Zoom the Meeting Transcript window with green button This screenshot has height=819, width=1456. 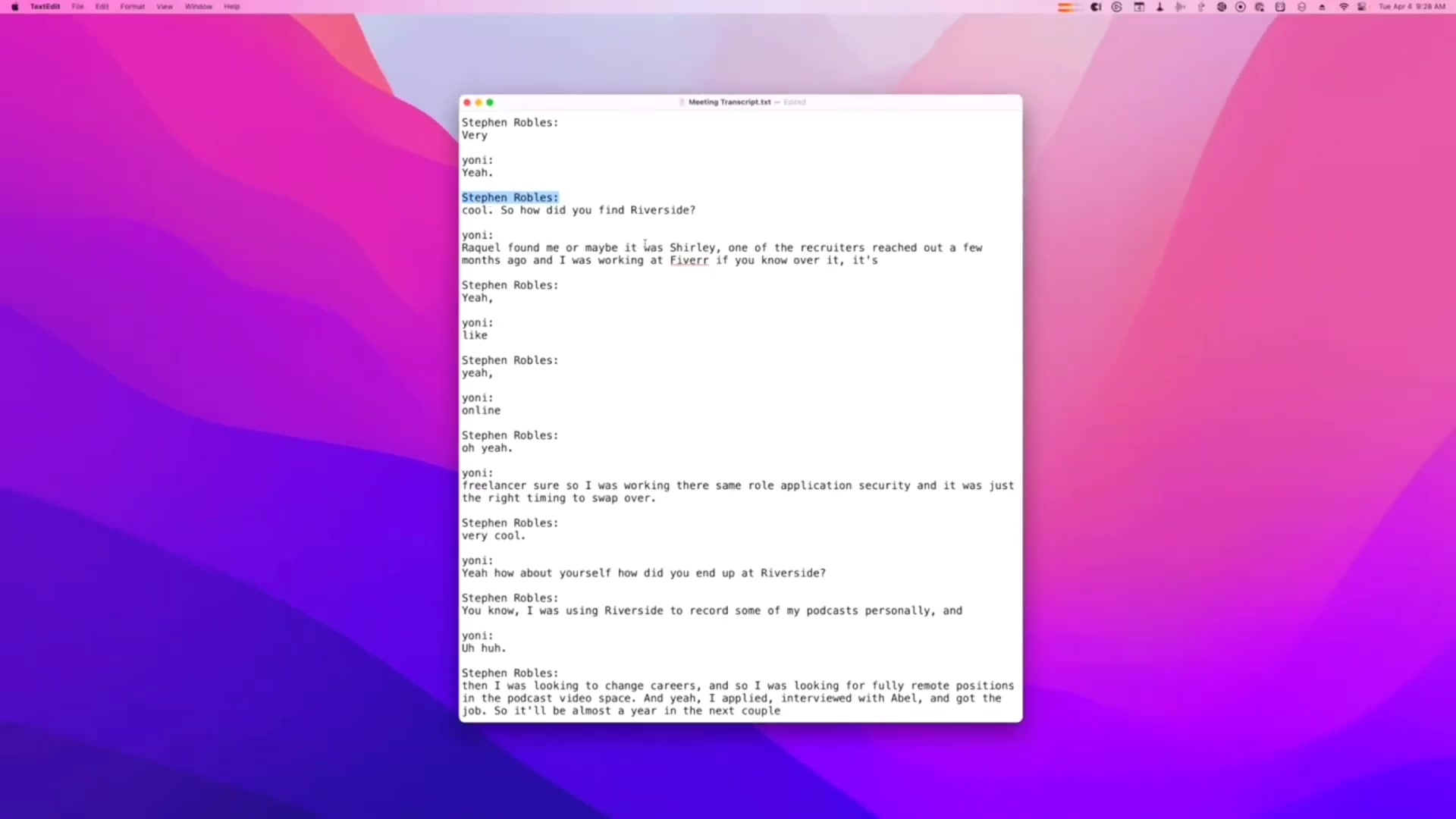(x=490, y=102)
